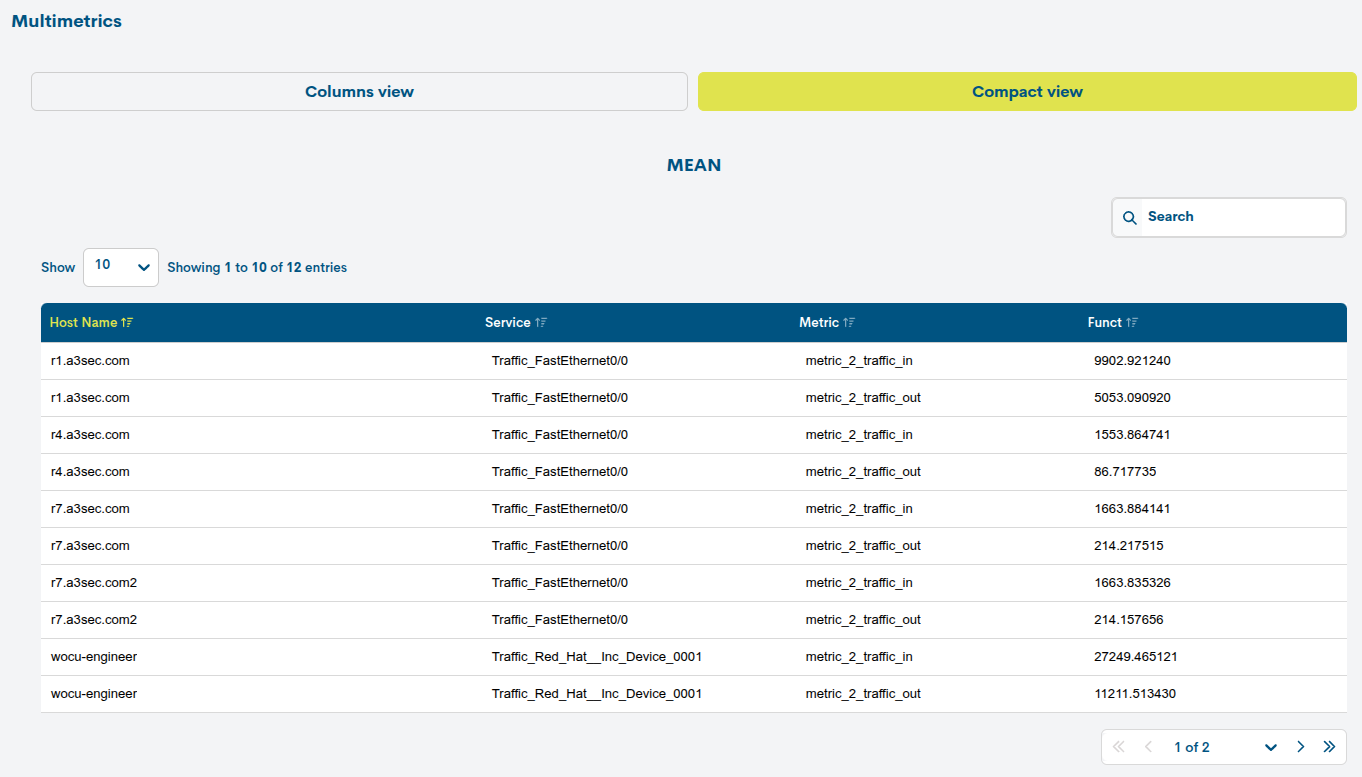This screenshot has width=1362, height=777.
Task: Sort by Funct column icon
Action: click(x=1132, y=323)
